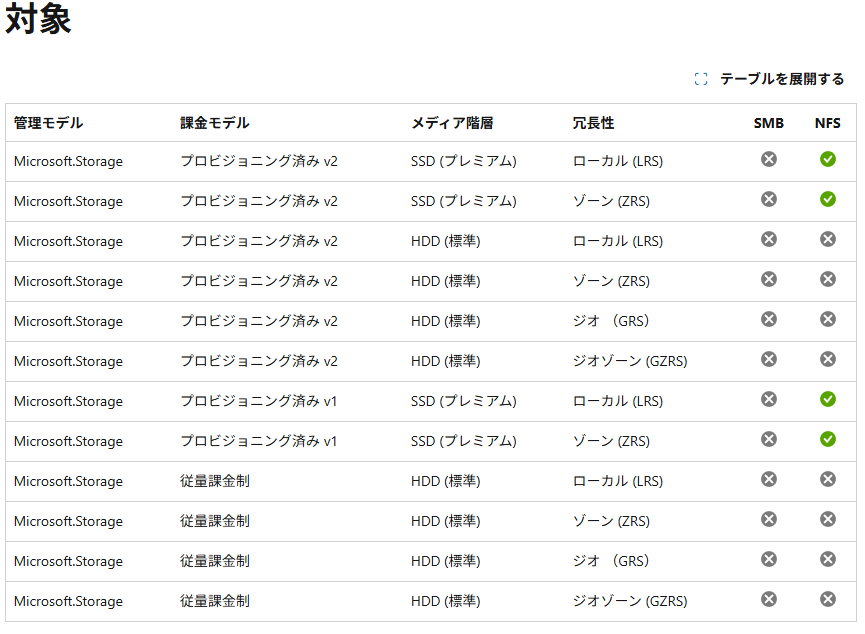The width and height of the screenshot is (865, 634).
Task: Click the SMB cross icon in the v2 SSD ゾーン (ZRS) row
Action: [x=768, y=199]
